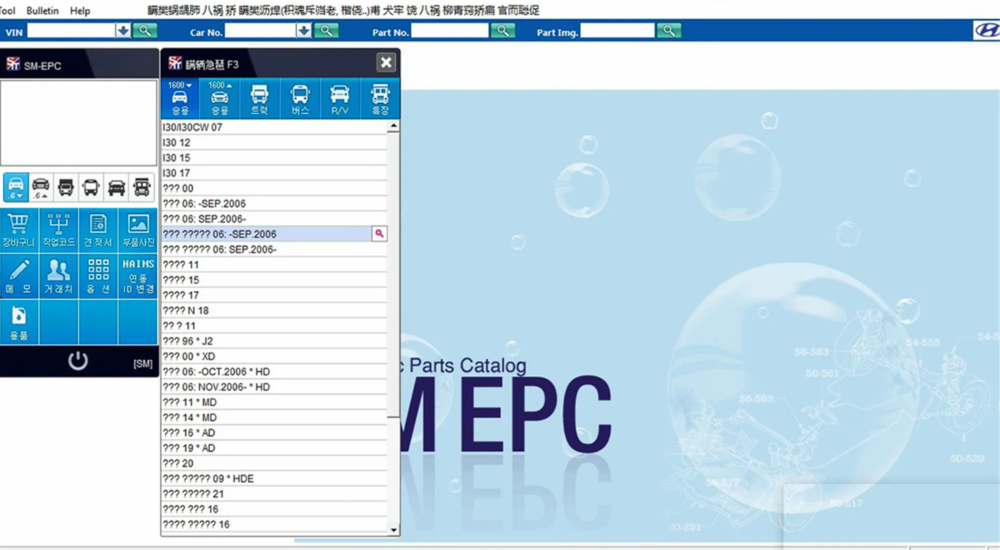Screen dimensions: 1000x550
Task: Select '??? 11 * MD' row
Action: pos(274,403)
